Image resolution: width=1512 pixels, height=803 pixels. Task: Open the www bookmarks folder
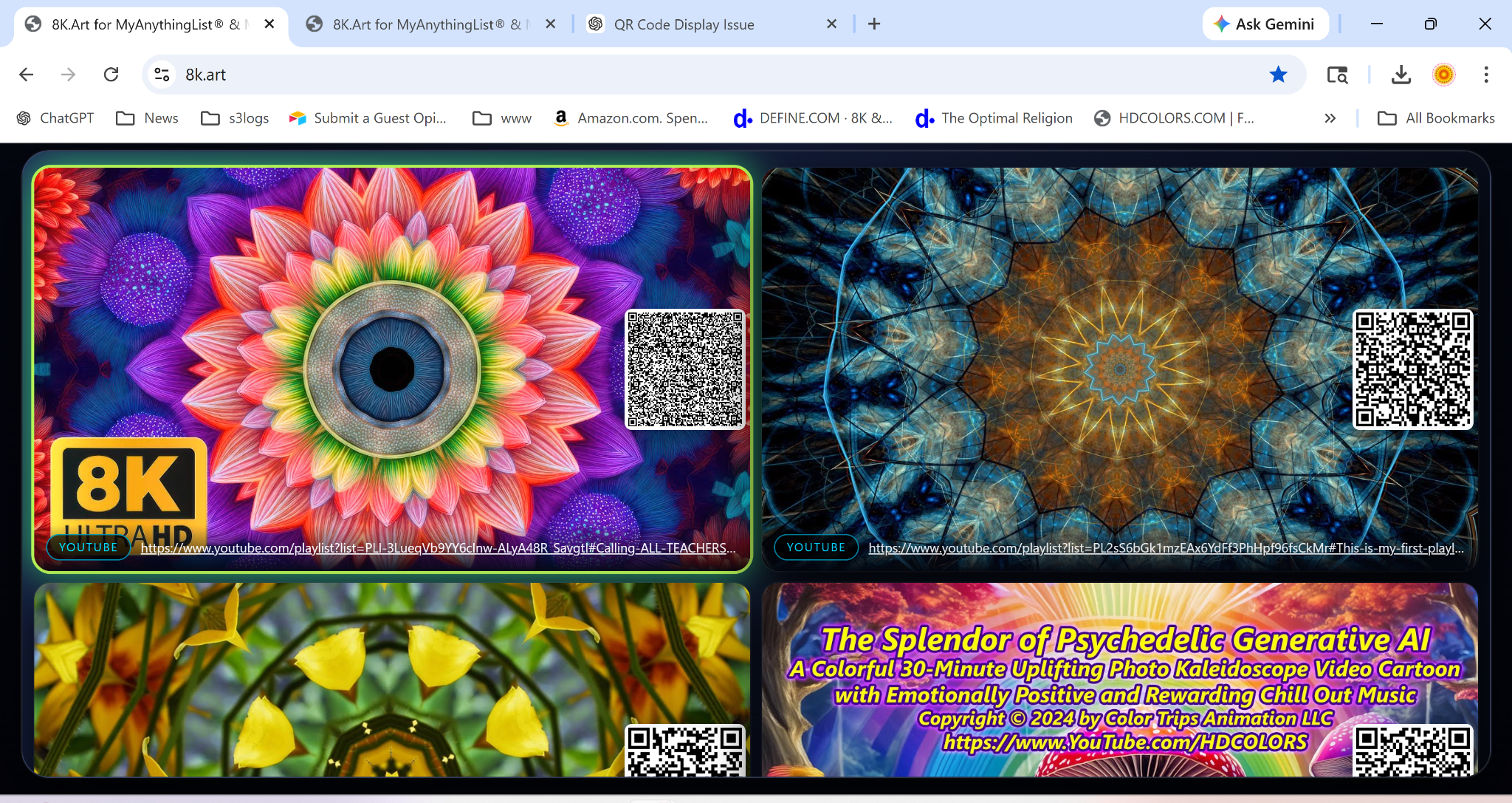[502, 118]
